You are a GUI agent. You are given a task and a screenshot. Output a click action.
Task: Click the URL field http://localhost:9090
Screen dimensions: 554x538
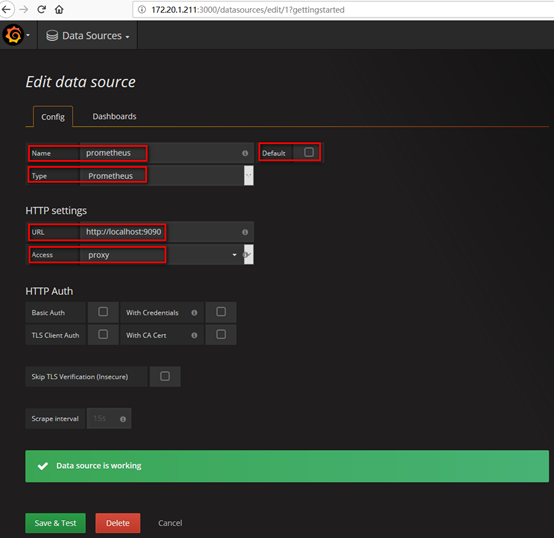[x=166, y=232]
